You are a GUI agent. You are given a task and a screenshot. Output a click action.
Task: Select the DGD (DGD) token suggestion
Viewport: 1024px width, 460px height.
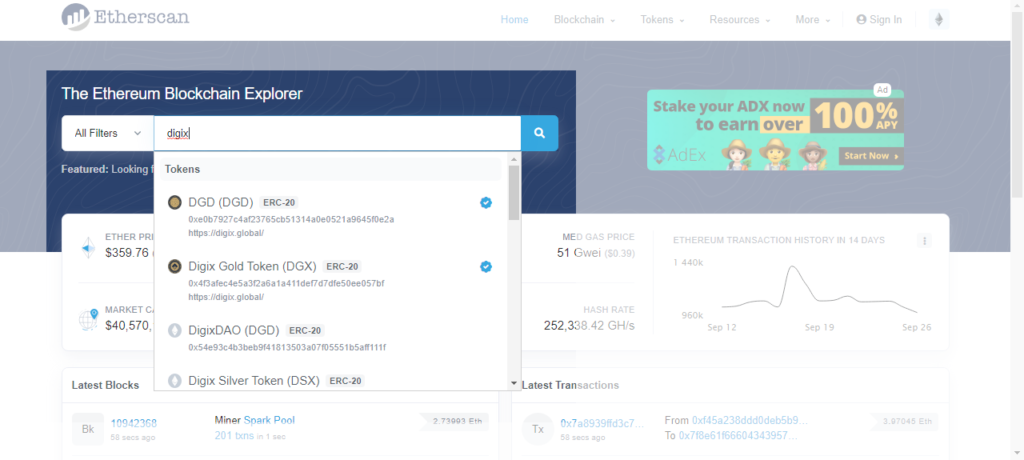[x=330, y=217]
